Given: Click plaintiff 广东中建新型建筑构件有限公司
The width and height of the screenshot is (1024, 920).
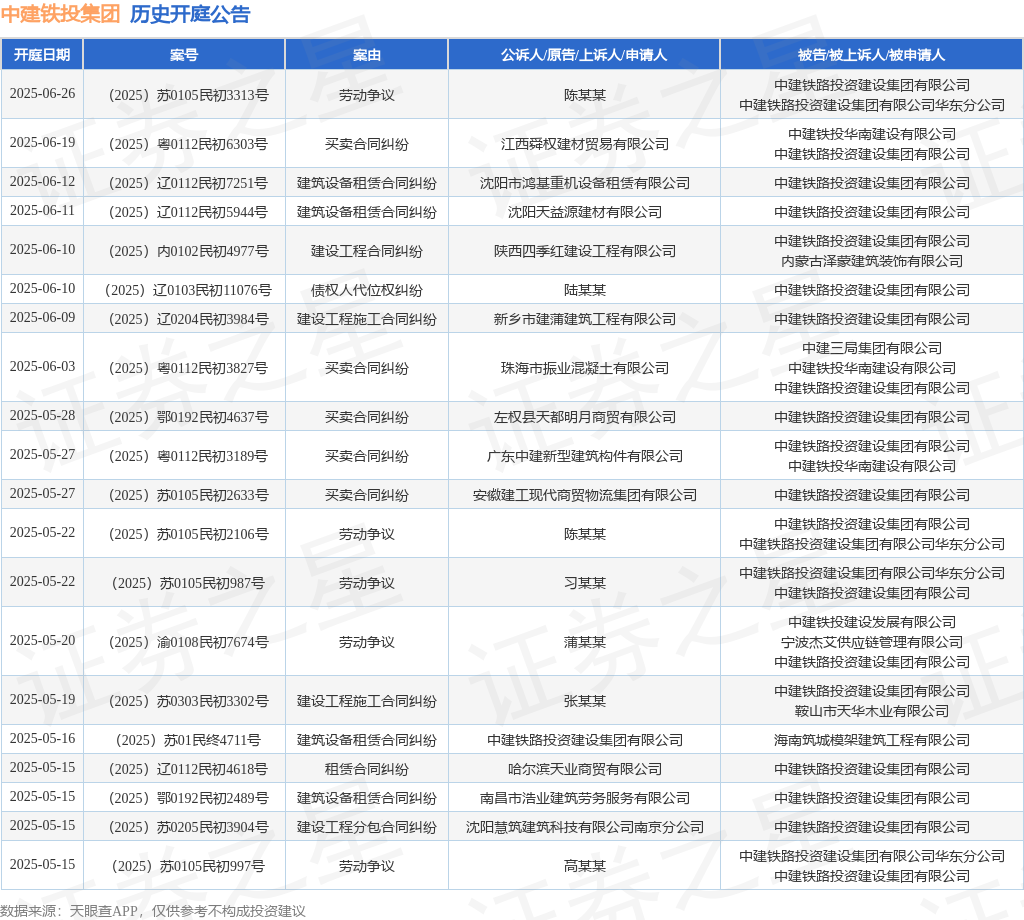Looking at the screenshot, I should pos(584,456).
